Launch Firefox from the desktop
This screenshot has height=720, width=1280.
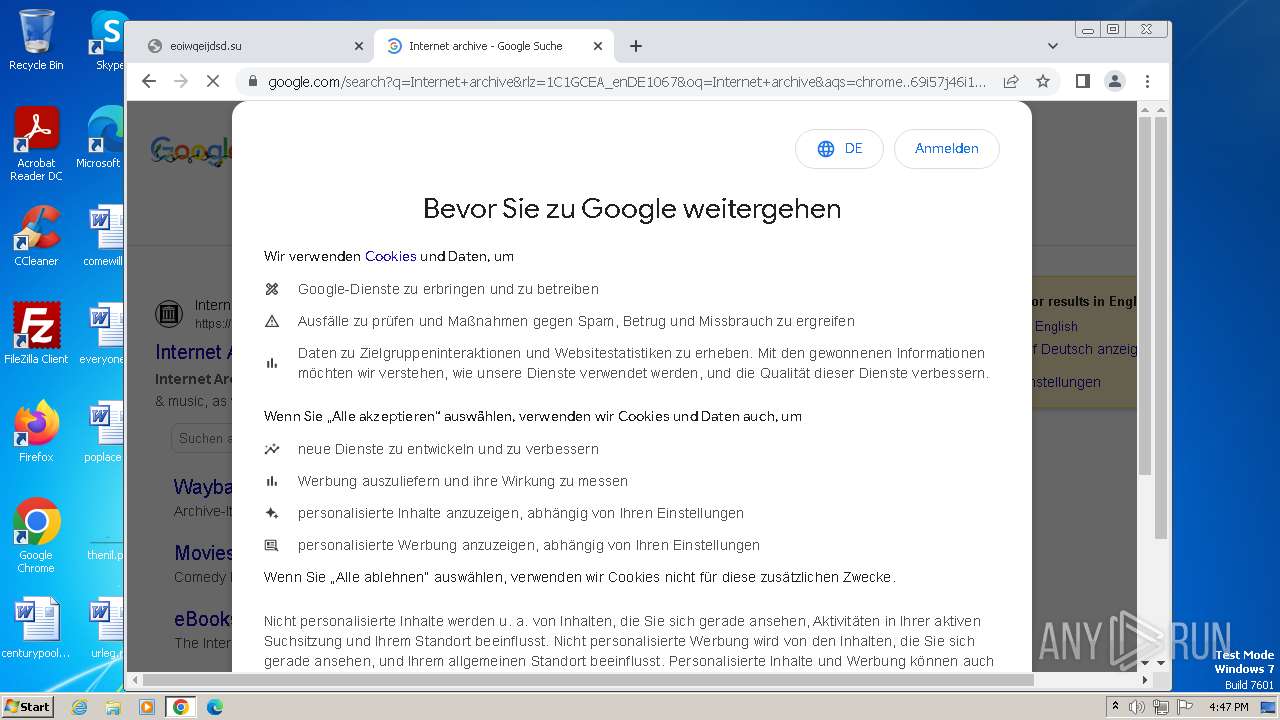(36, 431)
